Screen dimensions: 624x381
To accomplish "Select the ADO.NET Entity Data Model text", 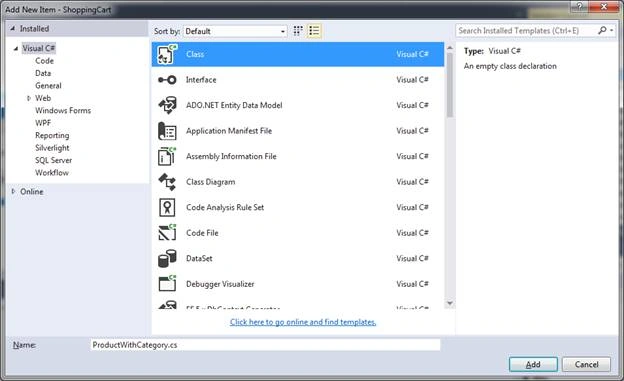I will pyautogui.click(x=234, y=105).
